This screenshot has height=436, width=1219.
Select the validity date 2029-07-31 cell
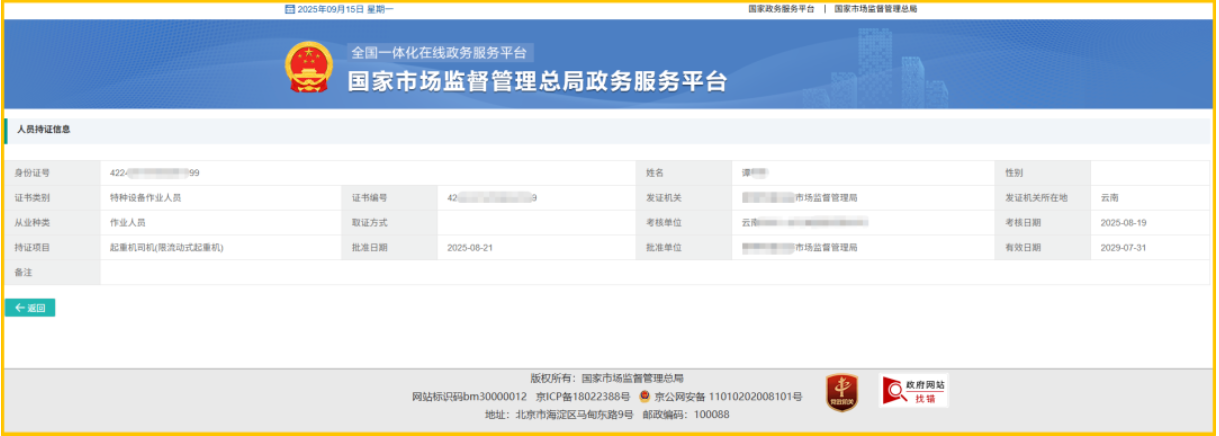tap(1123, 247)
